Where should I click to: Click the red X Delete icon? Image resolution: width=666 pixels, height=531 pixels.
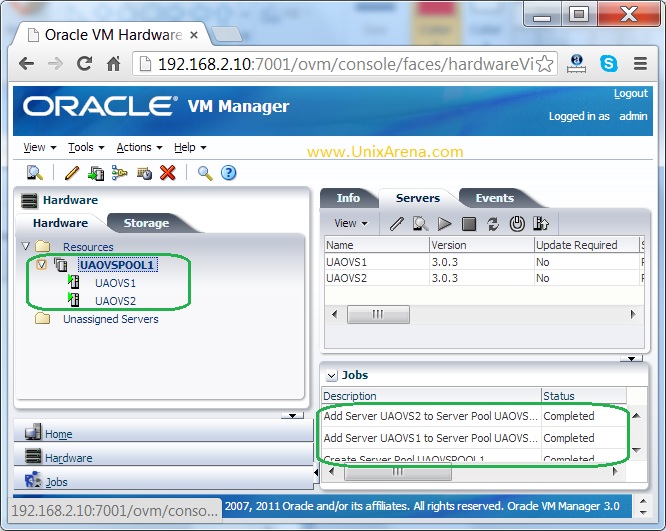coord(168,172)
